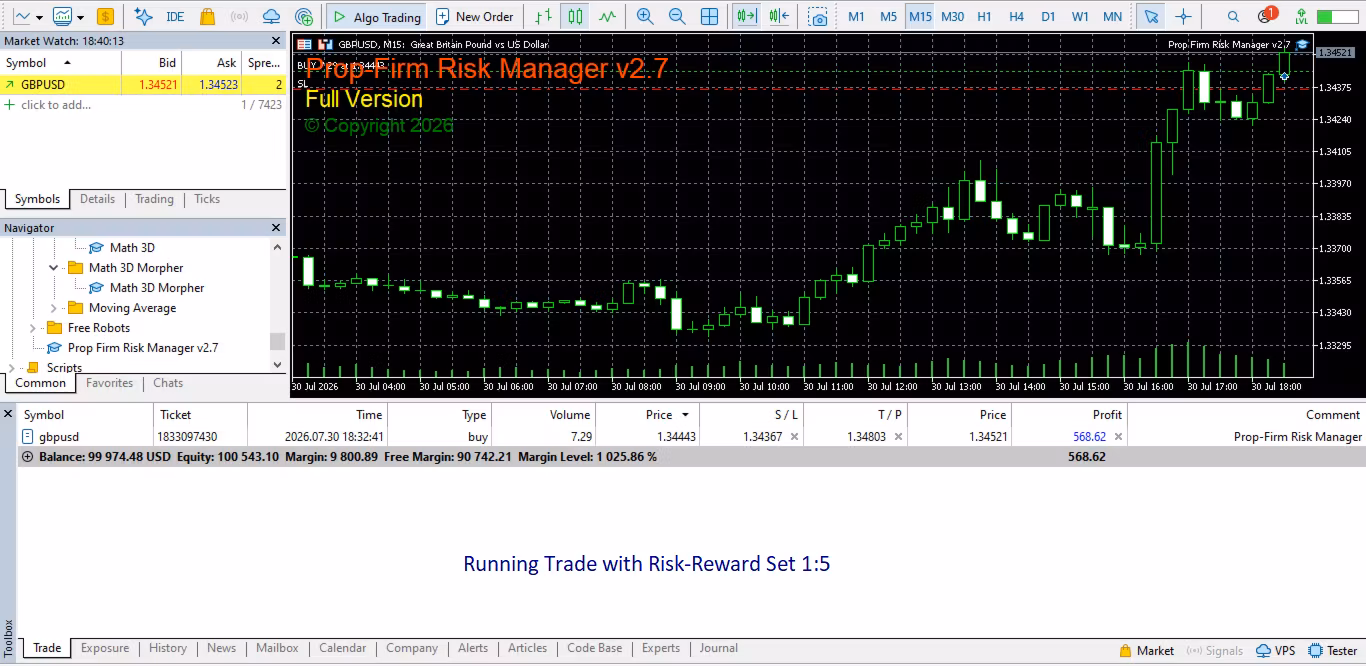This screenshot has height=666, width=1366.
Task: Switch to Market Watch Trading tab
Action: pyautogui.click(x=154, y=199)
